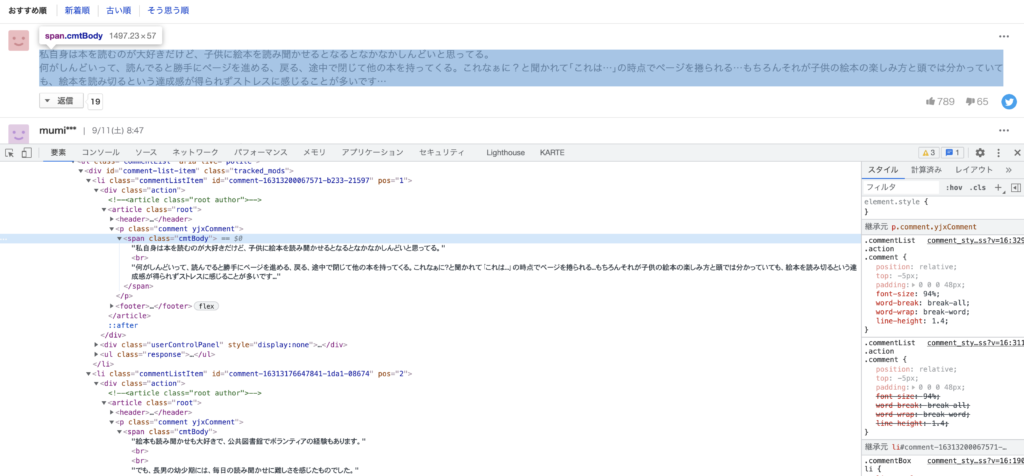Sort comments by 古い順

point(118,10)
